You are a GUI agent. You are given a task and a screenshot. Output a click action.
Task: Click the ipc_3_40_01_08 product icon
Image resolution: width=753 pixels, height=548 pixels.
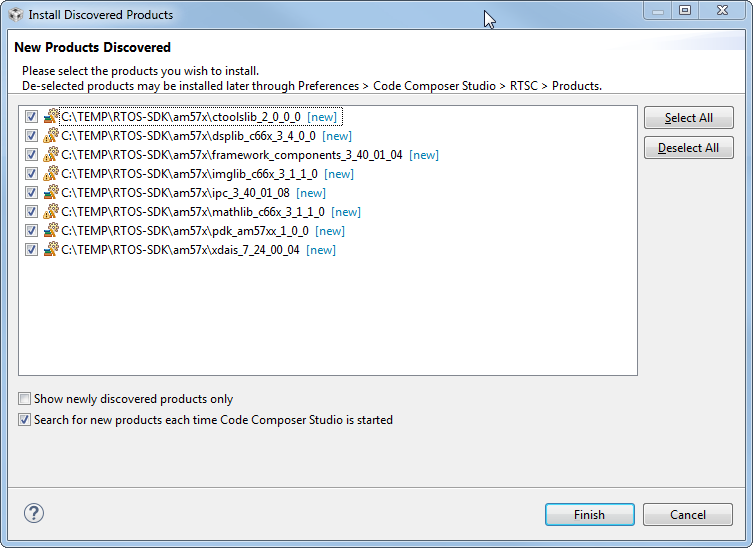point(51,193)
